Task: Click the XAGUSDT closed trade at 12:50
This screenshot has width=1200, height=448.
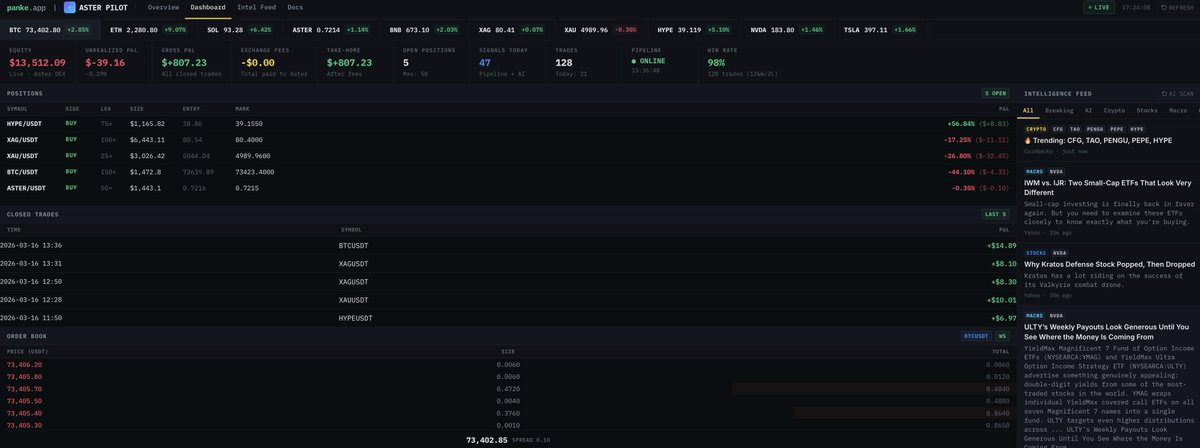Action: pos(508,282)
